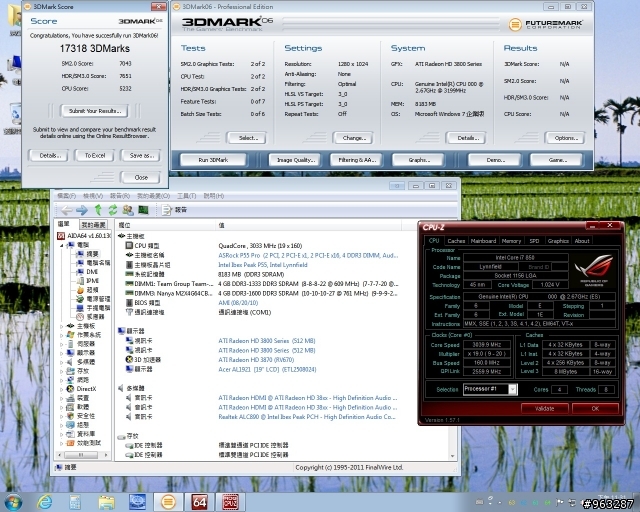The image size is (640, 512).
Task: Expand the DirectX tree node
Action: point(62,389)
